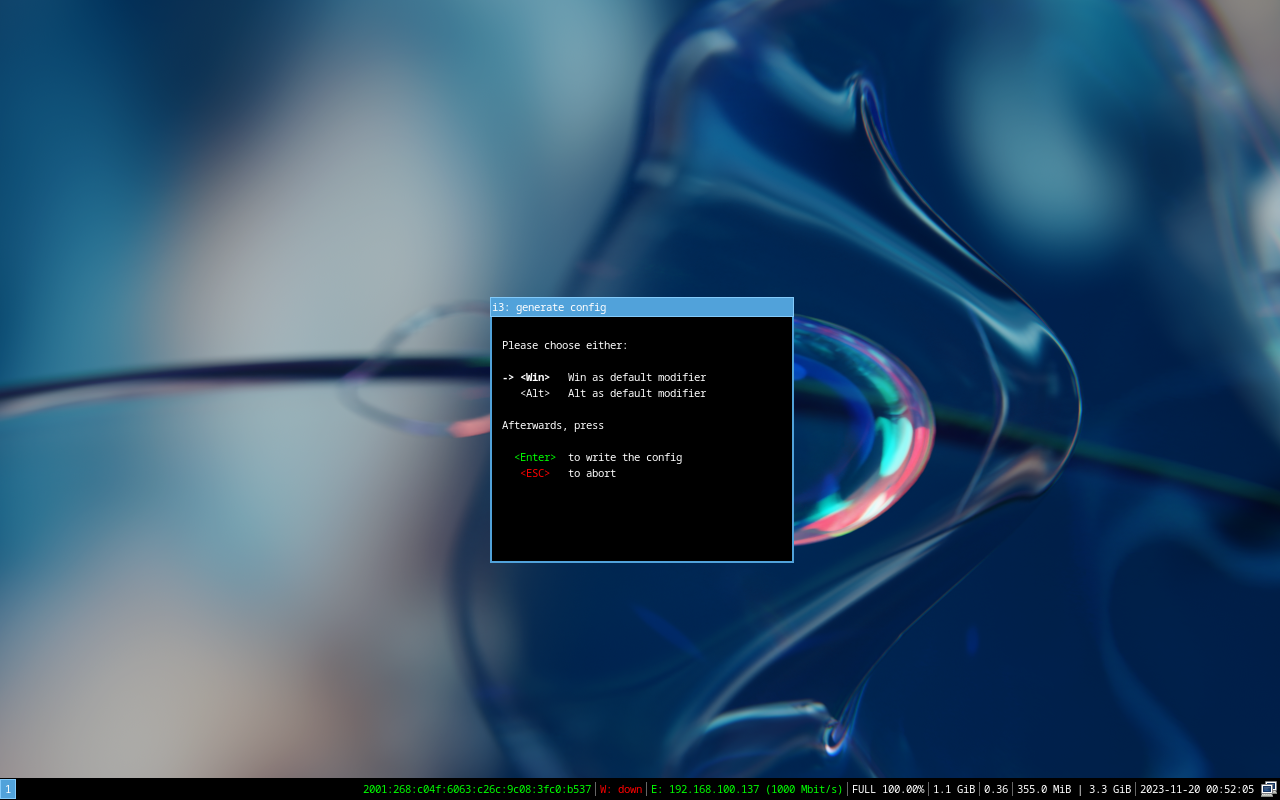The height and width of the screenshot is (800, 1280).
Task: Click 'to abort' text
Action: pos(592,474)
